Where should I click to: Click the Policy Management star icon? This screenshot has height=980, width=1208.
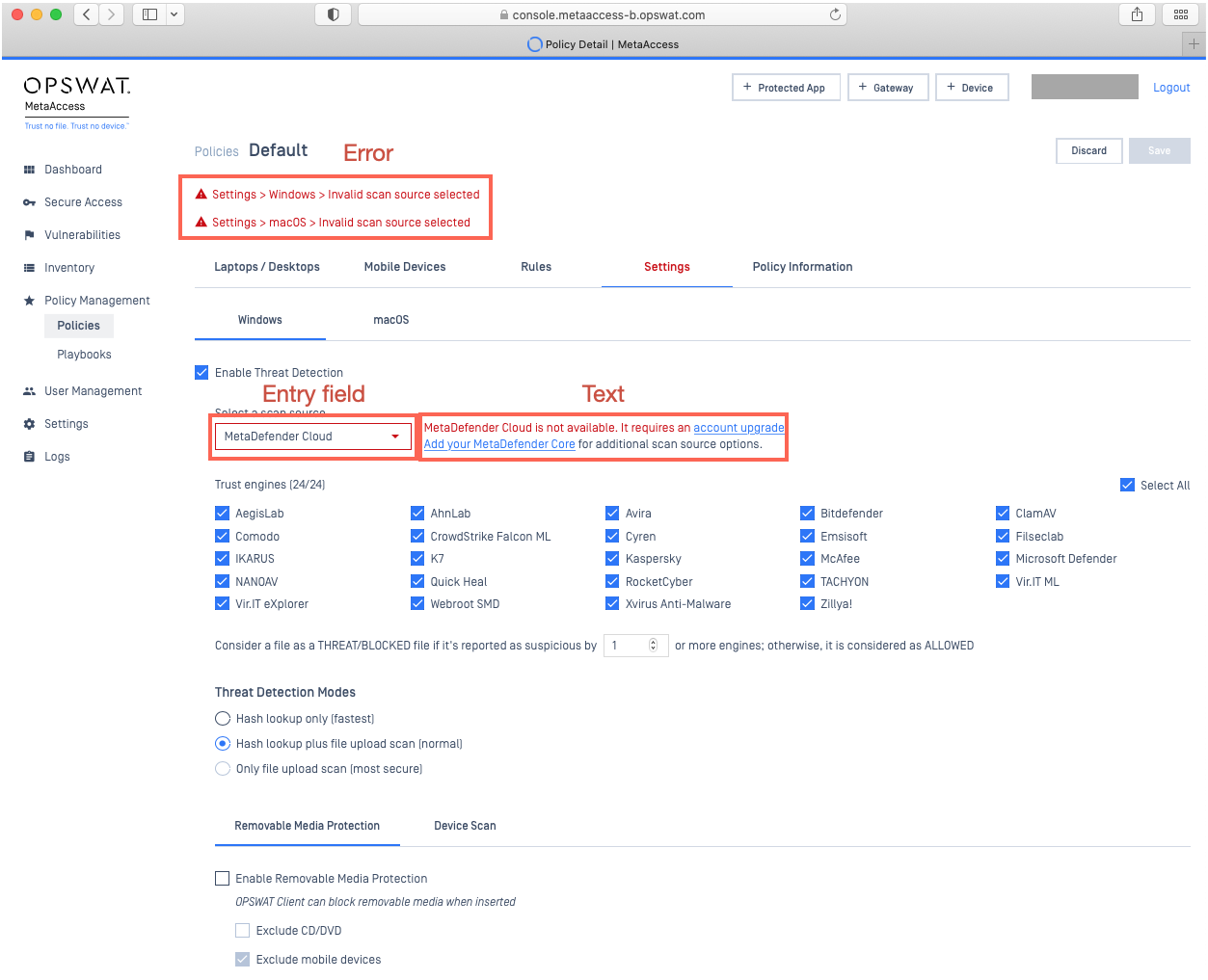pyautogui.click(x=29, y=301)
